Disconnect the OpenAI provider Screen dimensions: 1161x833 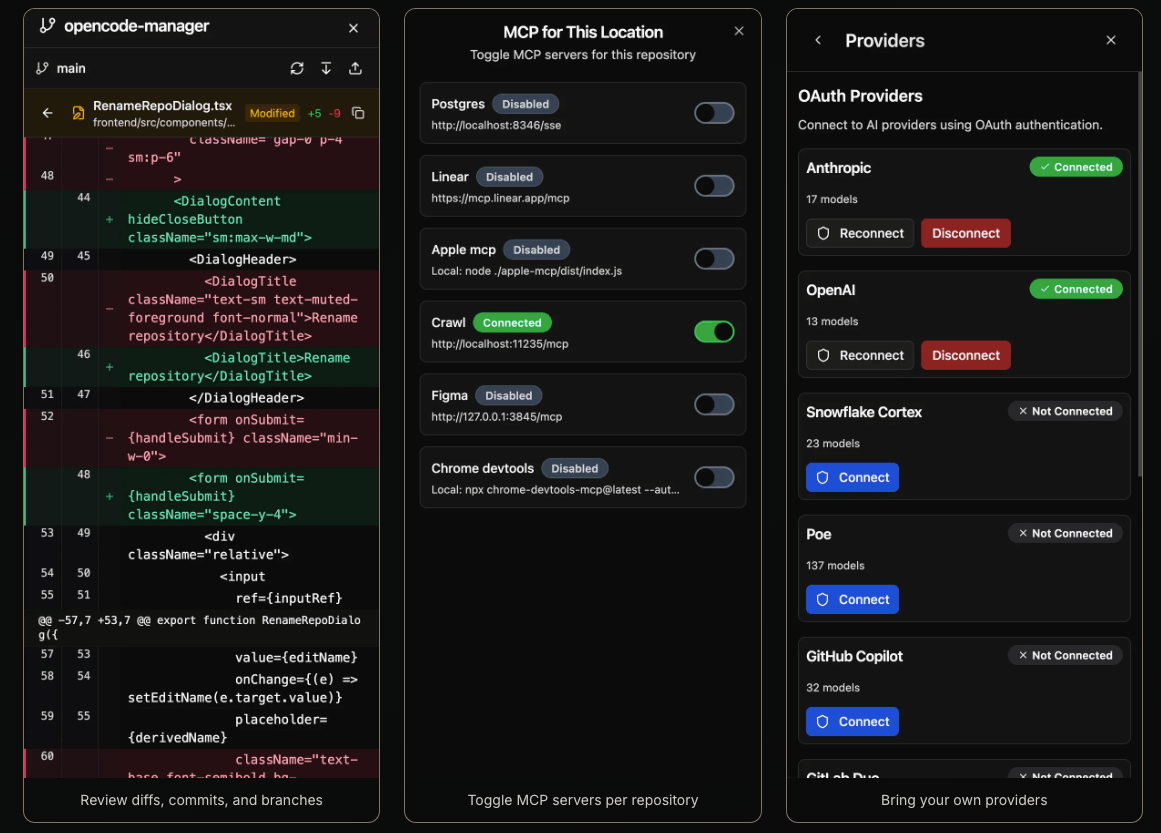(966, 355)
